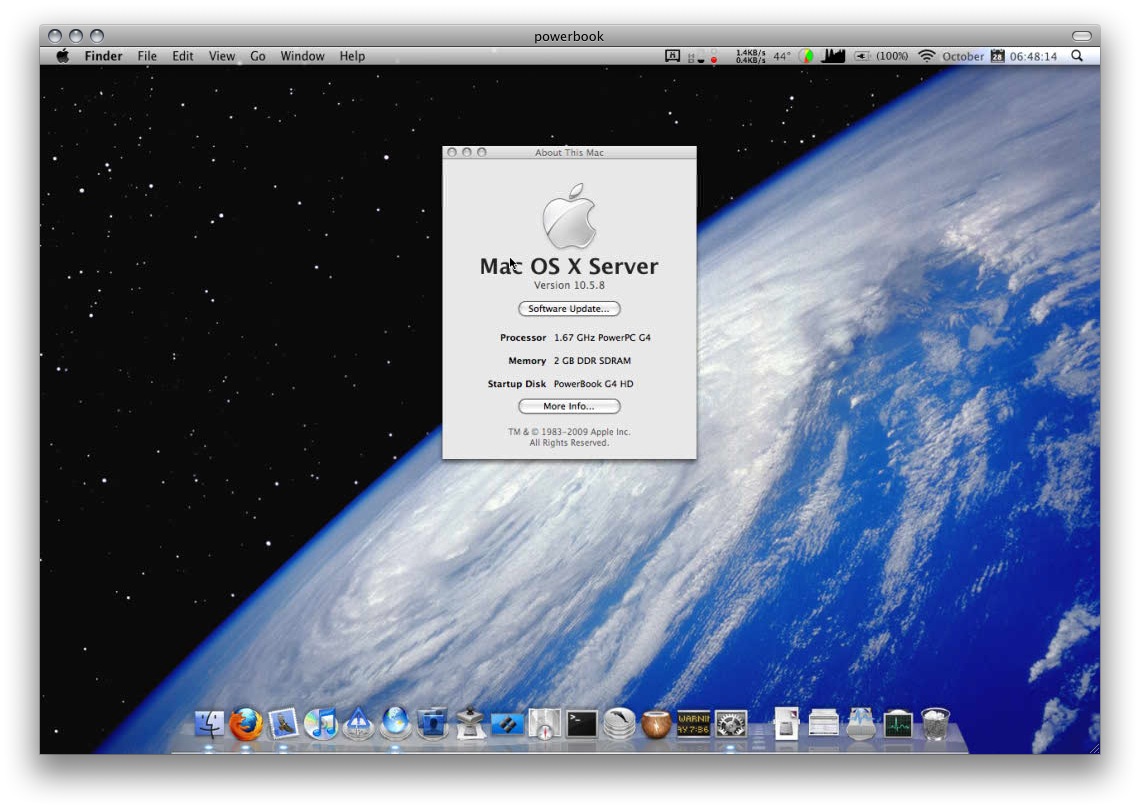Click the 2 GB DDR SDRAM text
1140x809 pixels.
point(592,361)
